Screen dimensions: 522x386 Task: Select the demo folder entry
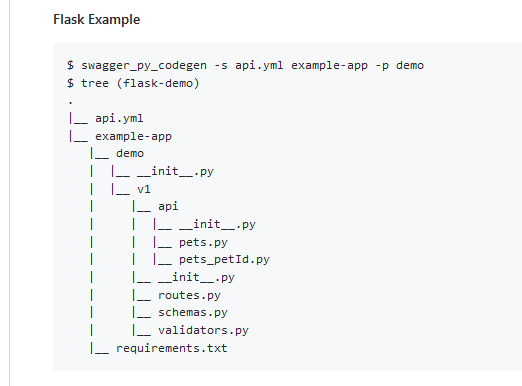(x=130, y=154)
